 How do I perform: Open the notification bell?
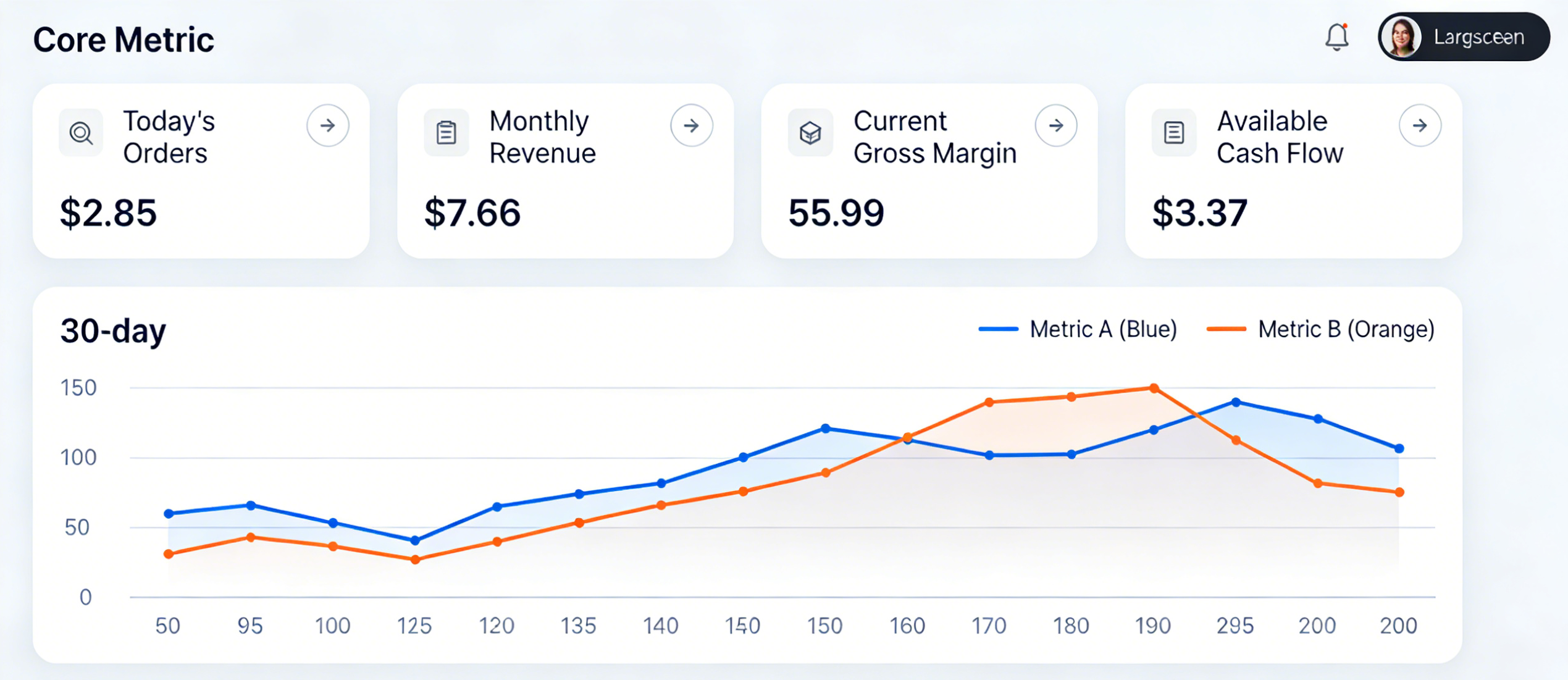[x=1336, y=37]
